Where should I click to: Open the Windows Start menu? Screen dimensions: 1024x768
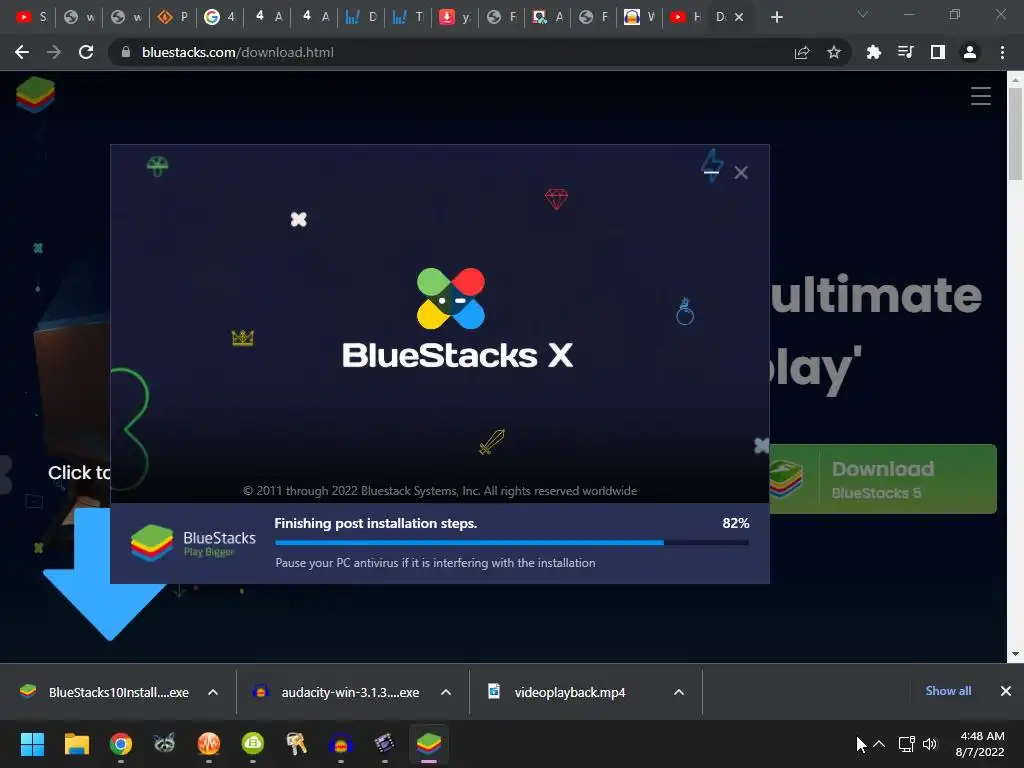tap(33, 743)
